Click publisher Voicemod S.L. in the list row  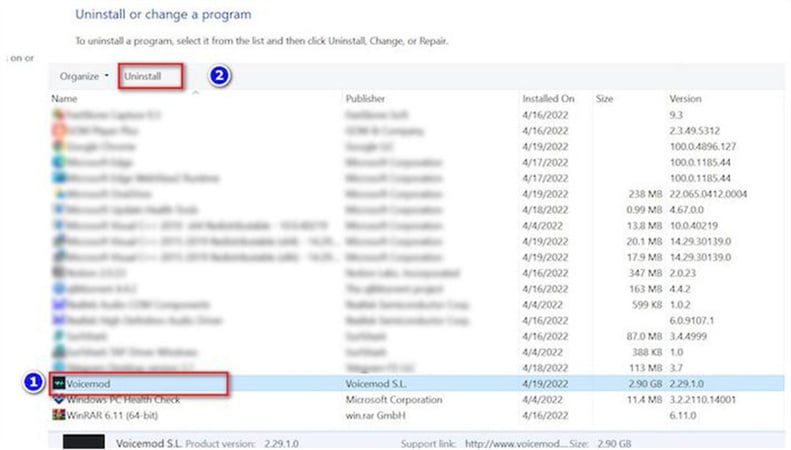click(376, 383)
